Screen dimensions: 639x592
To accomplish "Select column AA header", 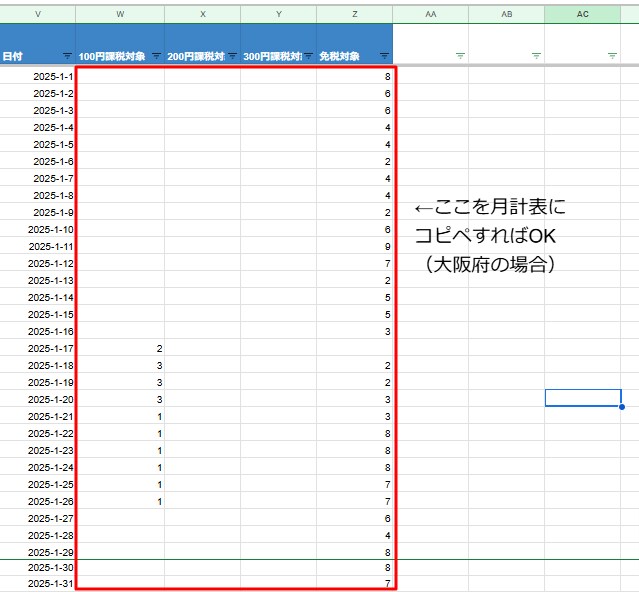I will coord(431,14).
